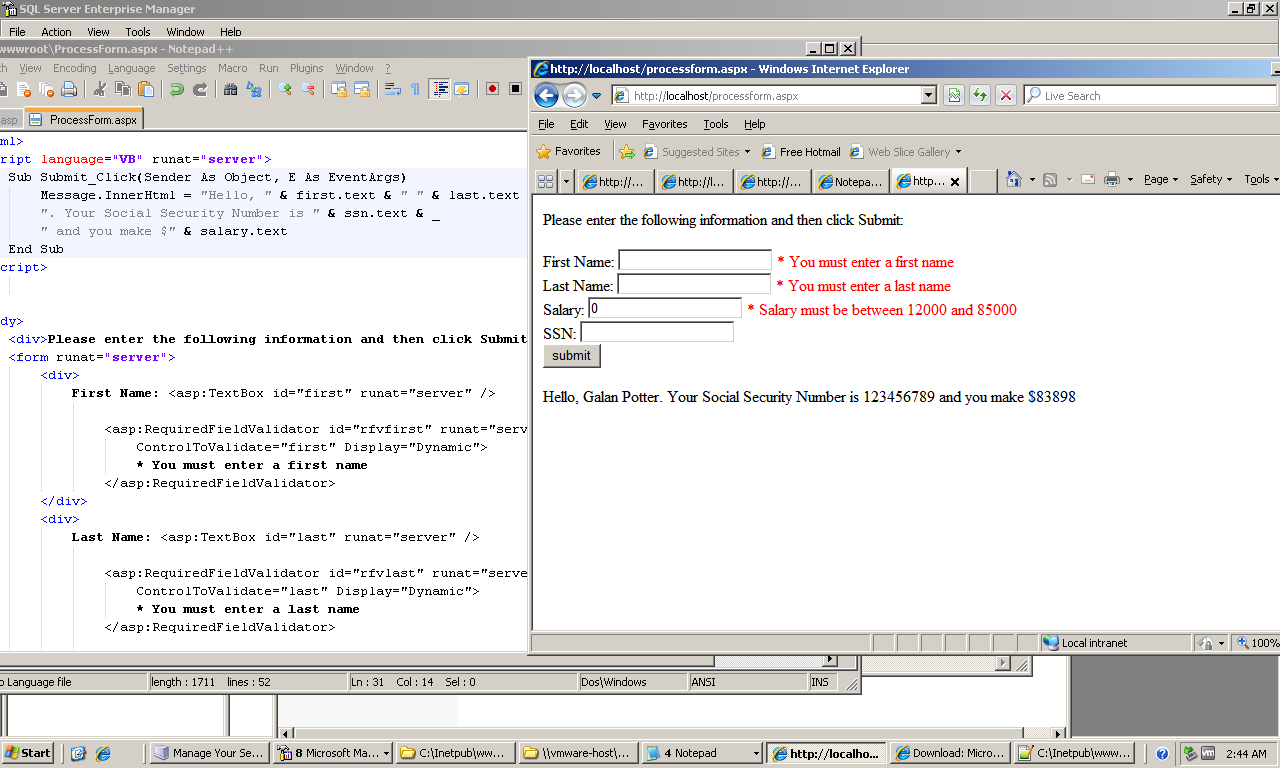The image size is (1280, 768).
Task: Click into the First Name text box
Action: [x=695, y=261]
